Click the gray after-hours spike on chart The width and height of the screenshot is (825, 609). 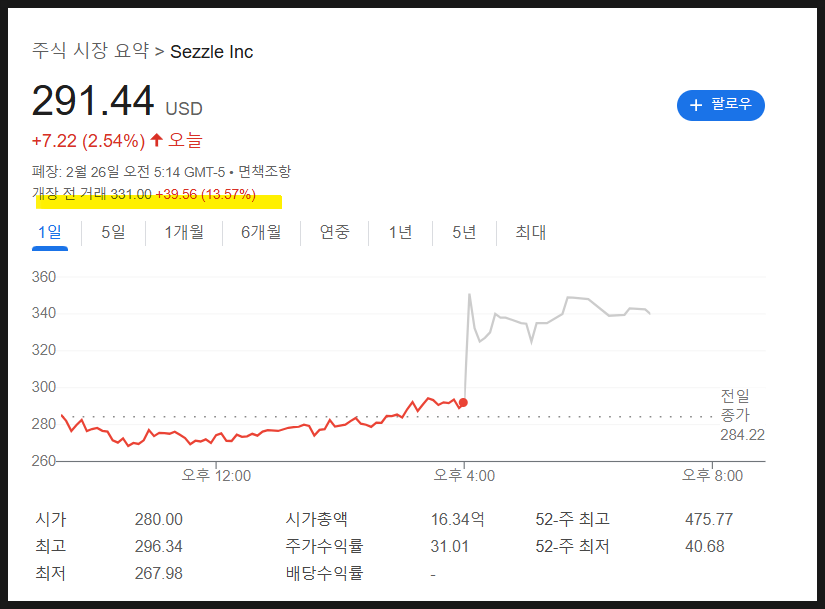point(470,295)
